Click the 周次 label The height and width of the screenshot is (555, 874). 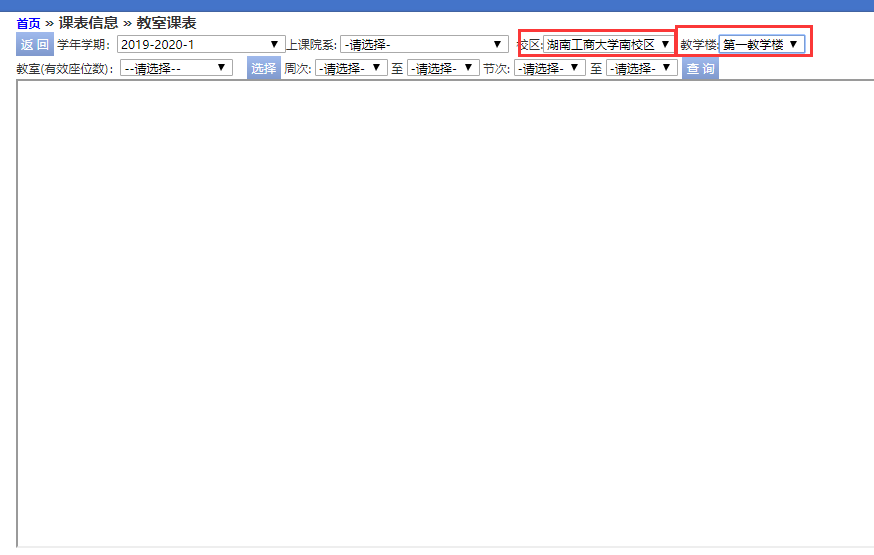298,69
